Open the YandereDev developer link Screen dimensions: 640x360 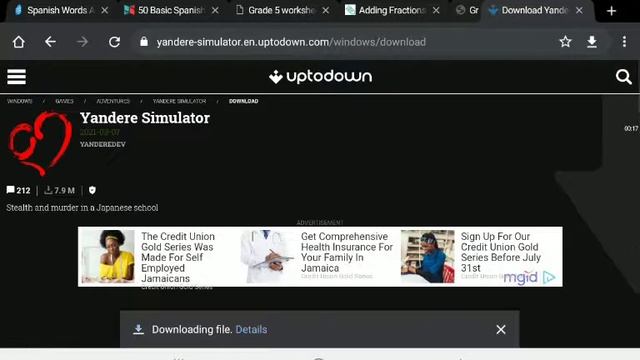[103, 144]
